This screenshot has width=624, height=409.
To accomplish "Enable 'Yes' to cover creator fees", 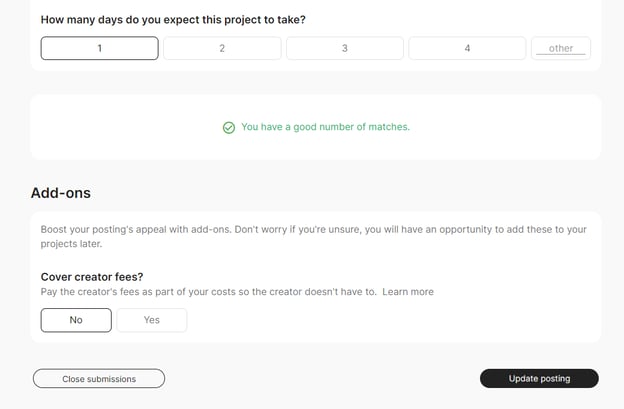I will pyautogui.click(x=152, y=320).
